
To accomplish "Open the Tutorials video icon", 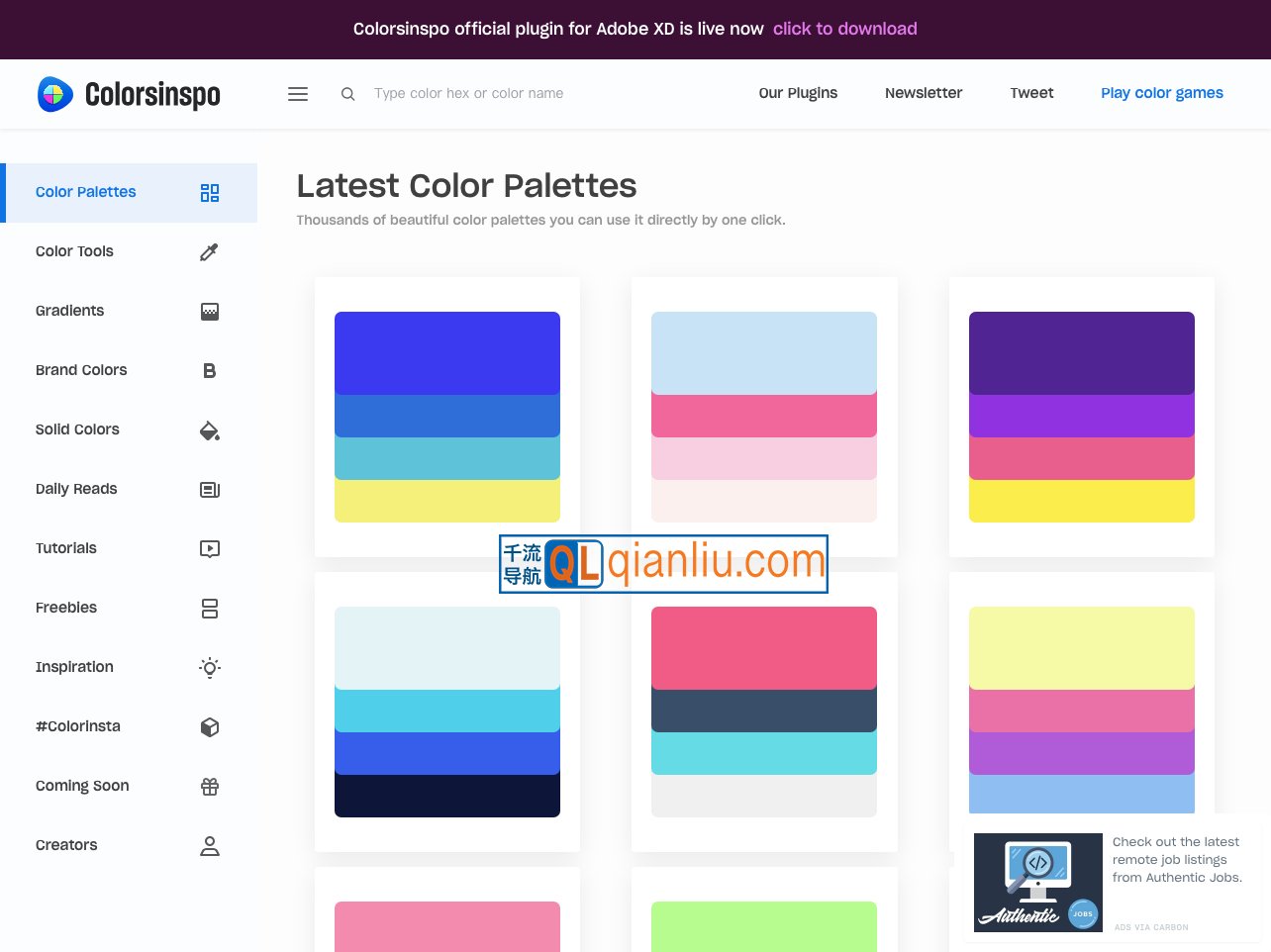I will [209, 548].
